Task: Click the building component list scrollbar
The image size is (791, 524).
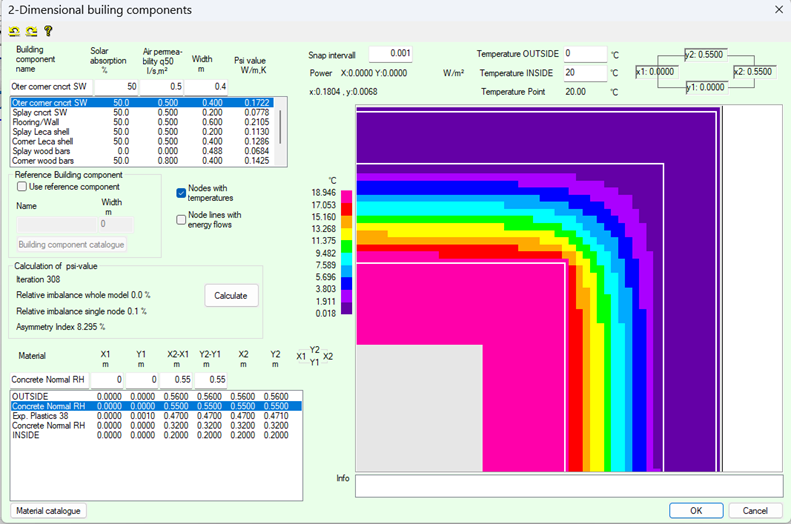Action: tap(280, 127)
